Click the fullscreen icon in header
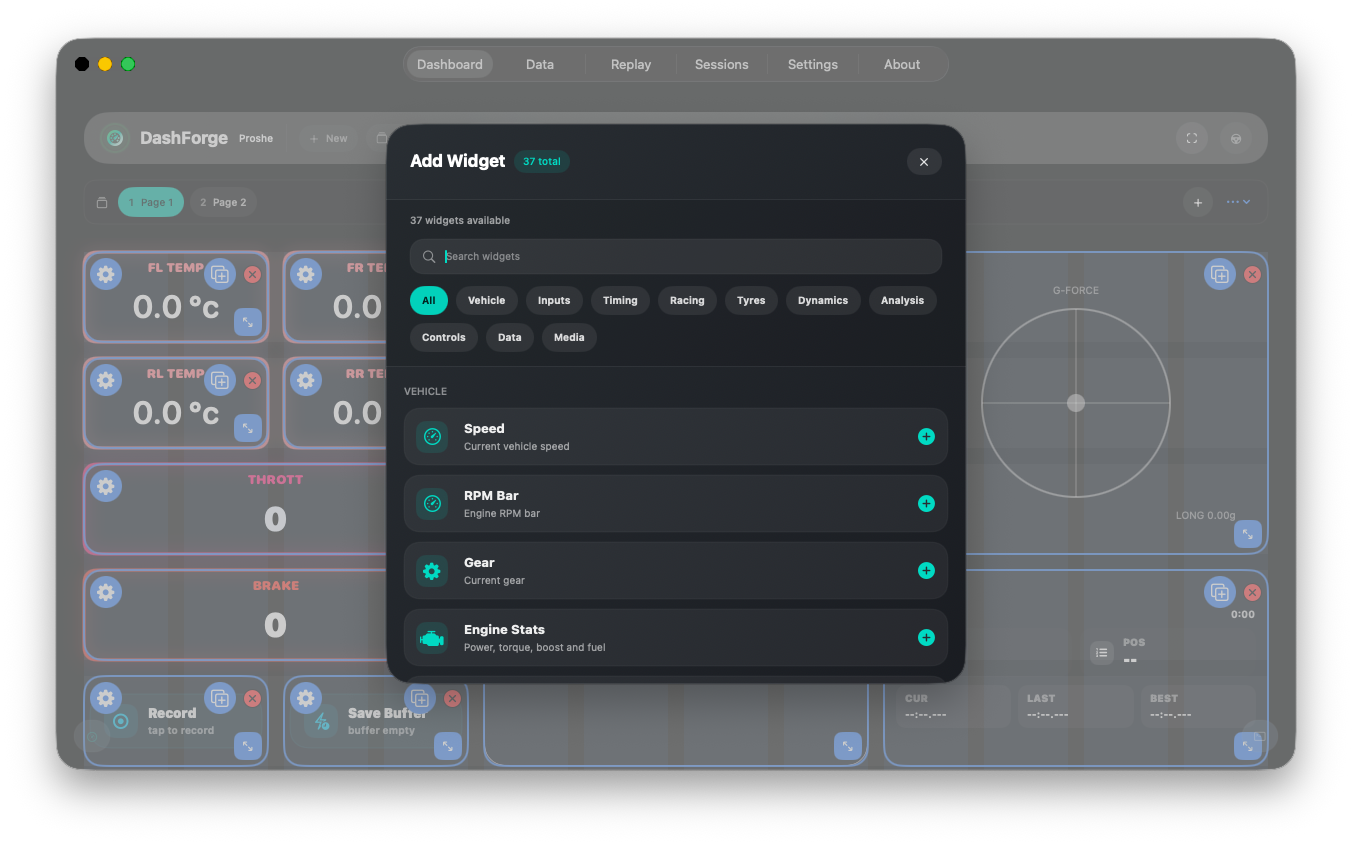Image resolution: width=1352 pixels, height=844 pixels. point(1192,138)
